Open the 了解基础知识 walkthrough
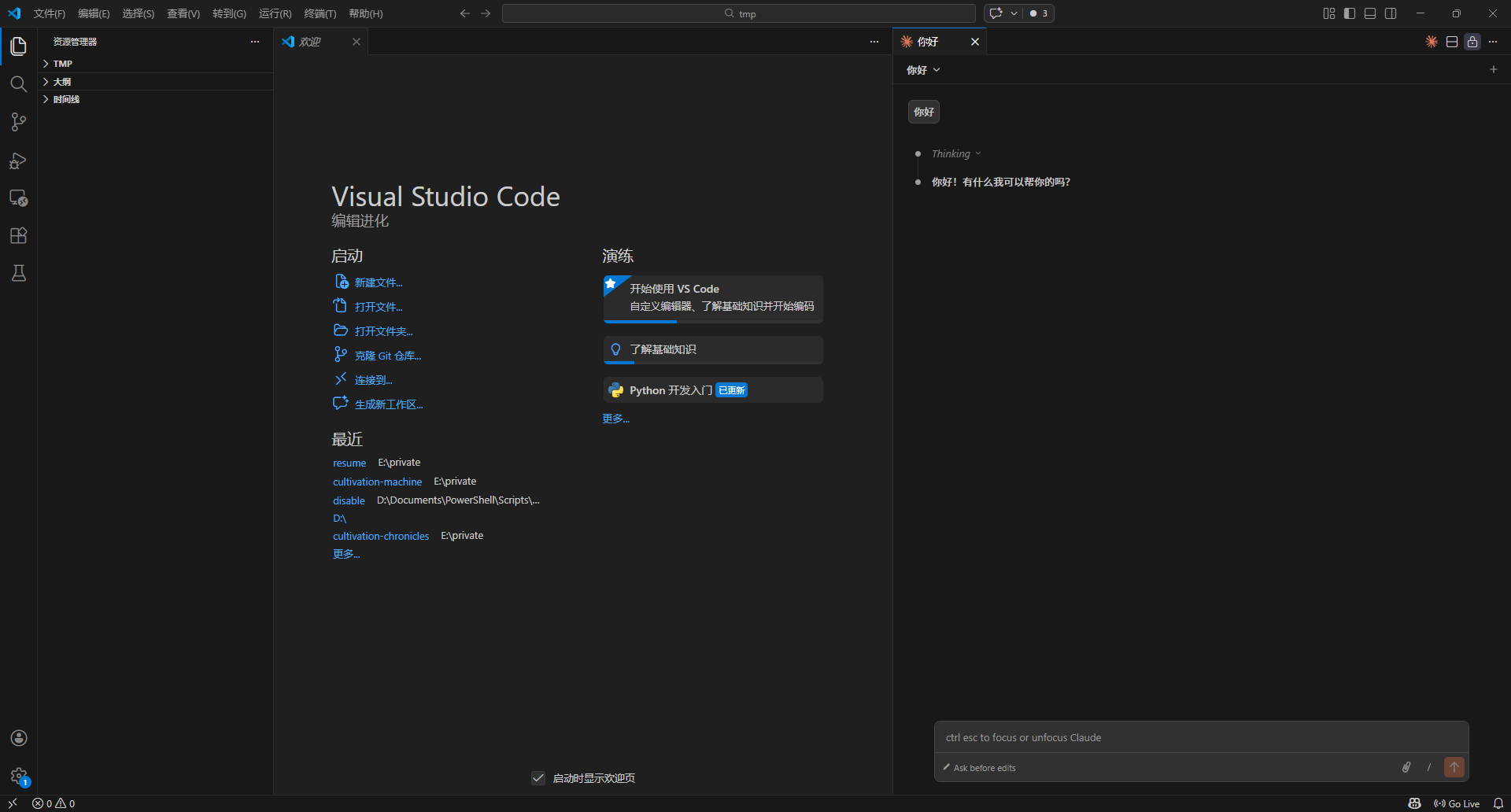The width and height of the screenshot is (1511, 812). 713,350
